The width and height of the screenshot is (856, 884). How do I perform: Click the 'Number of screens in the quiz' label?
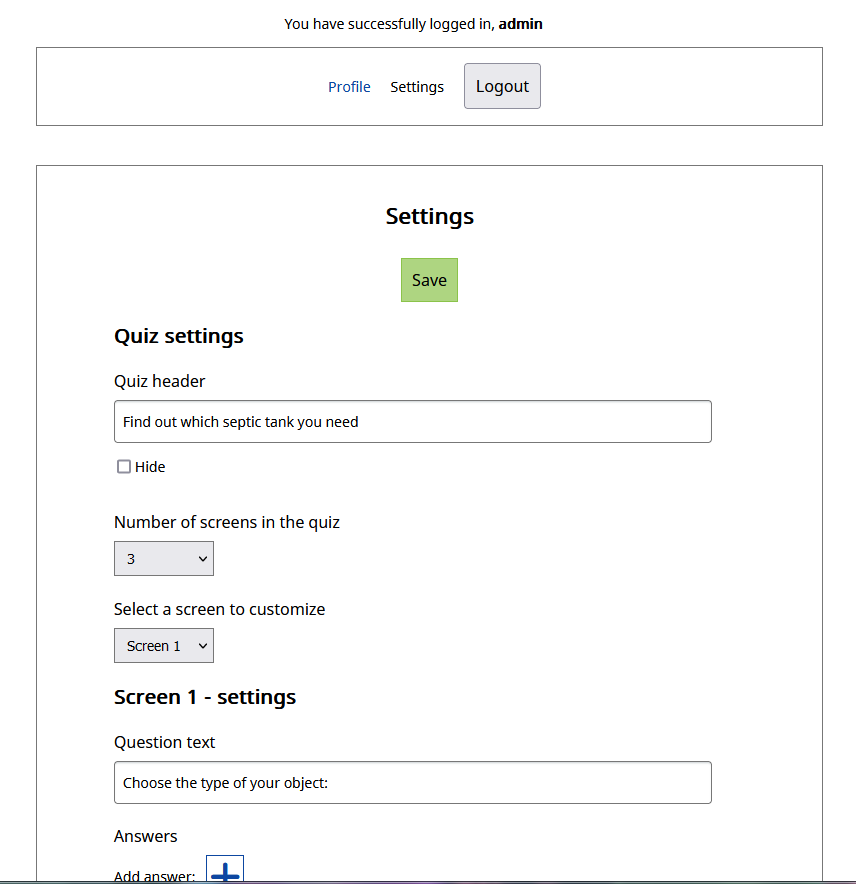[x=227, y=522]
